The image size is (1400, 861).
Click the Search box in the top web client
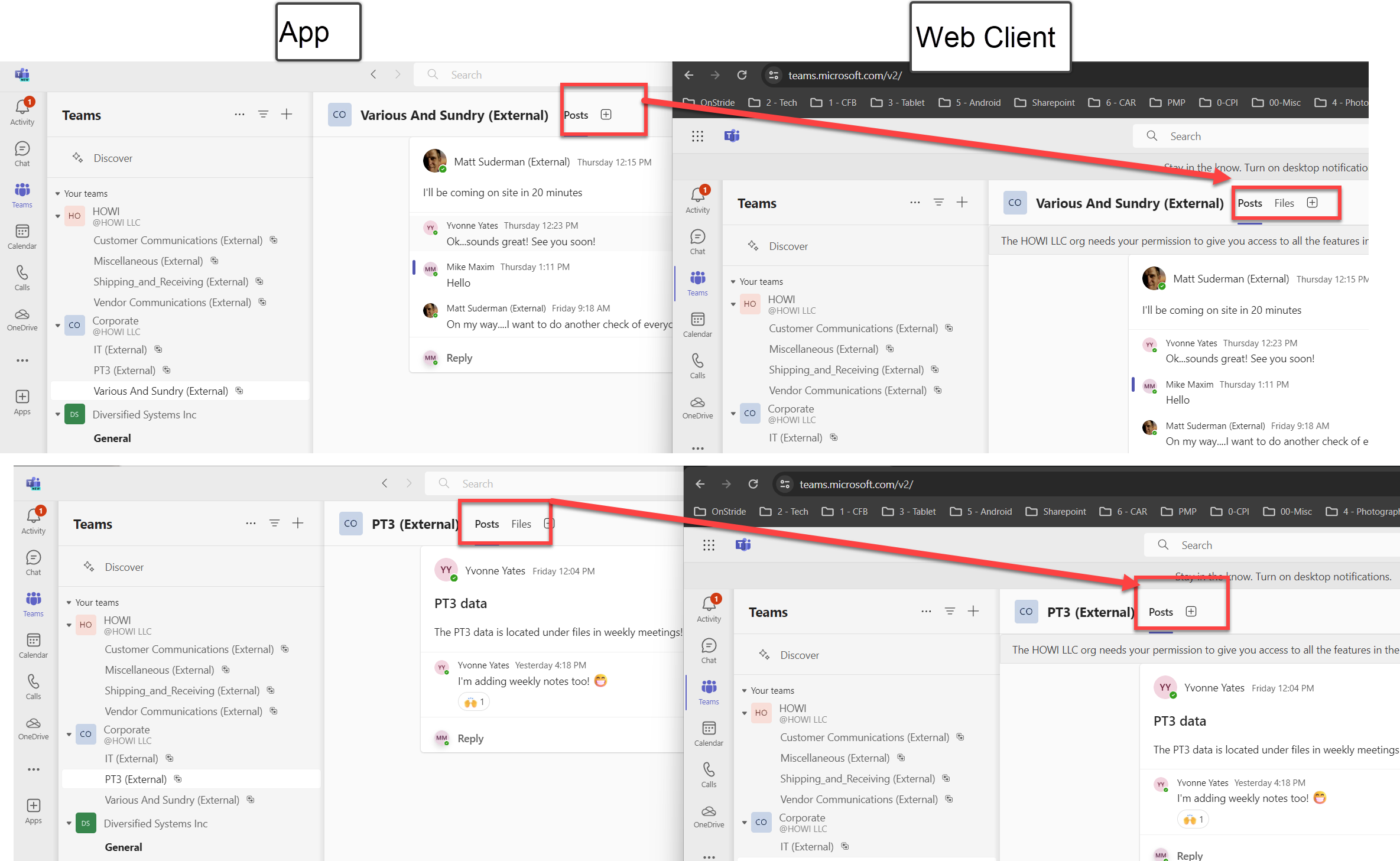tap(1250, 136)
